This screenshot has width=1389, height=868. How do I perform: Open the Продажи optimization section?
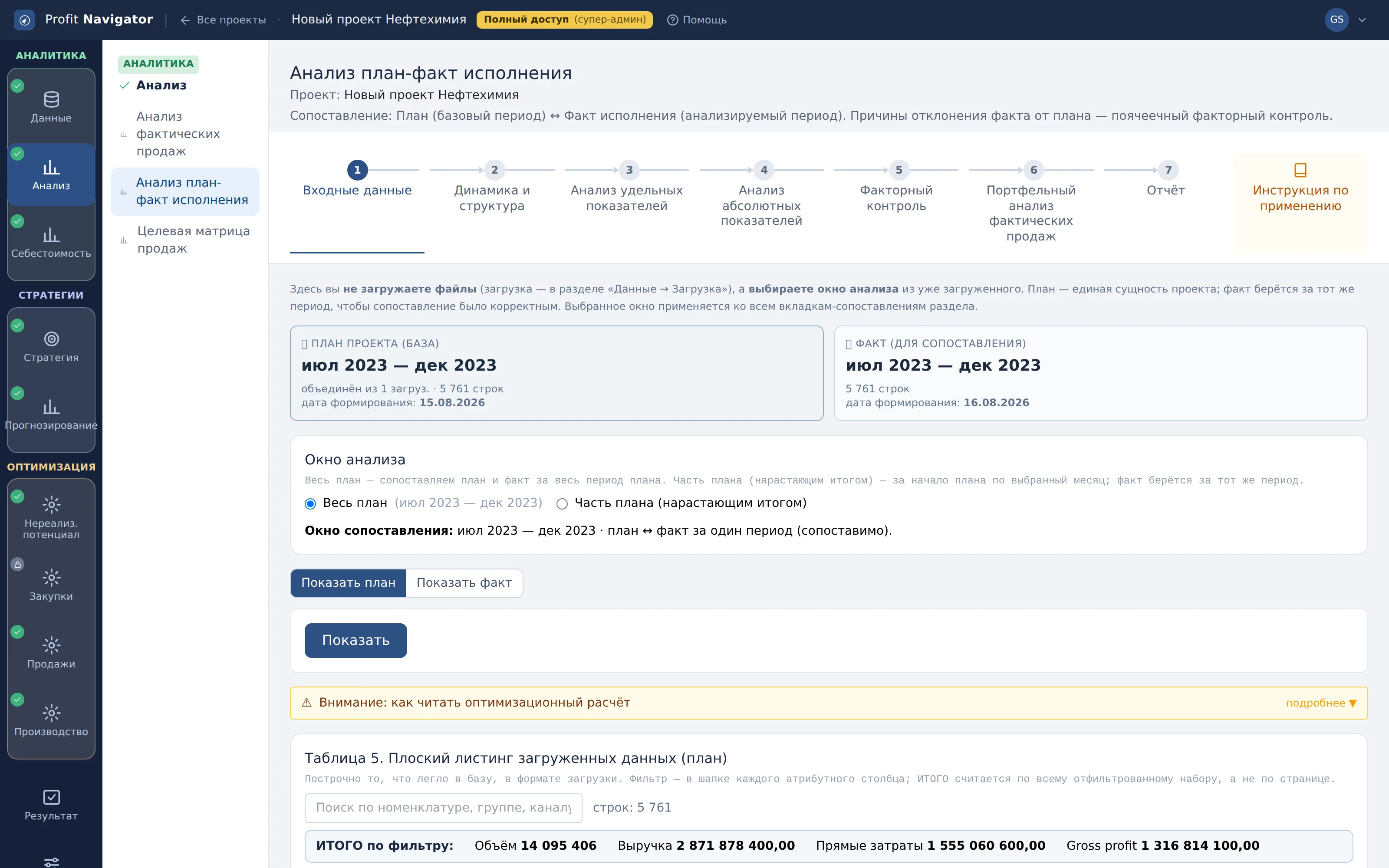51,653
